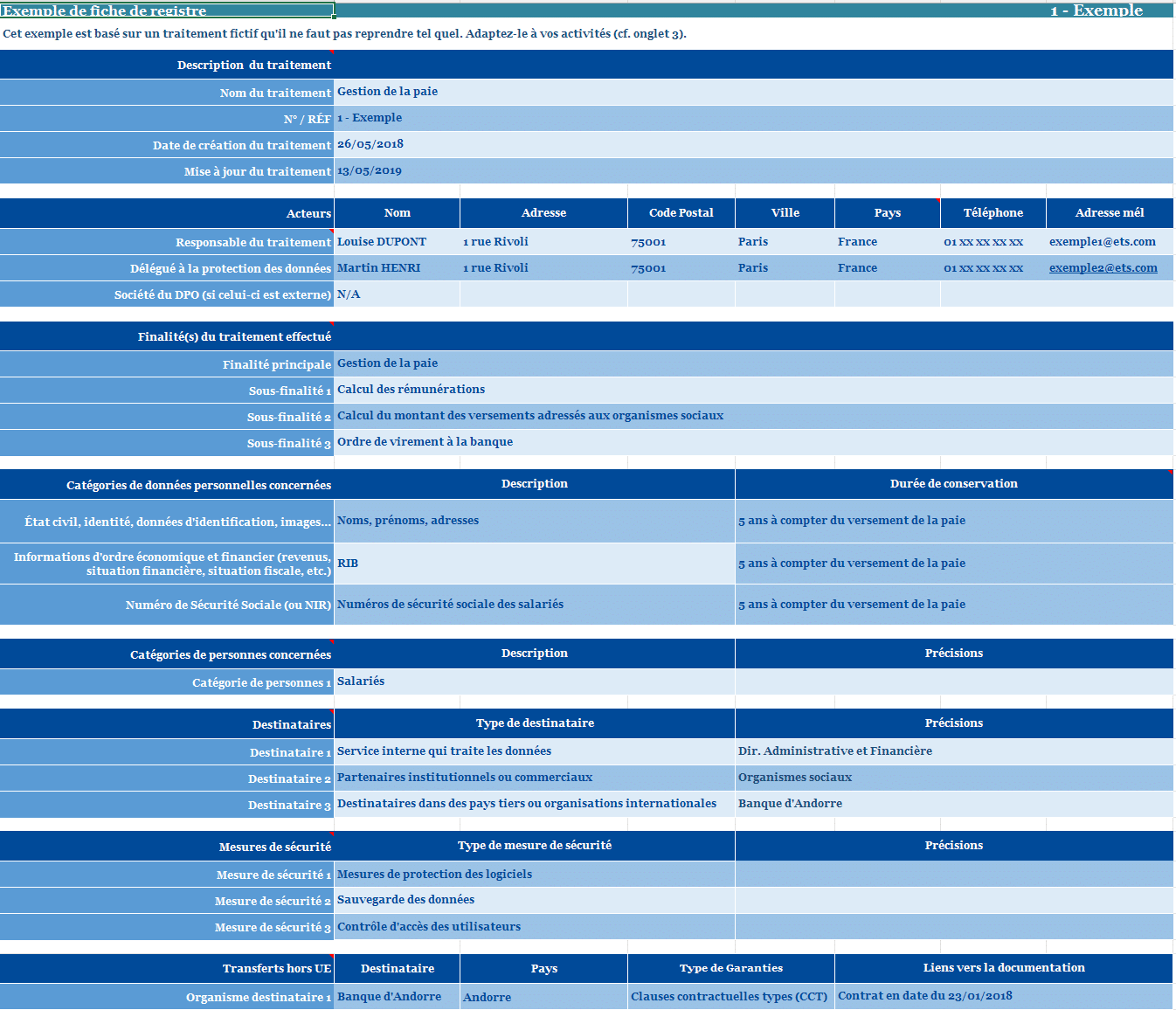Image resolution: width=1176 pixels, height=1010 pixels.
Task: Select the cell containing 'exemple1@ets.com'
Action: [1110, 242]
